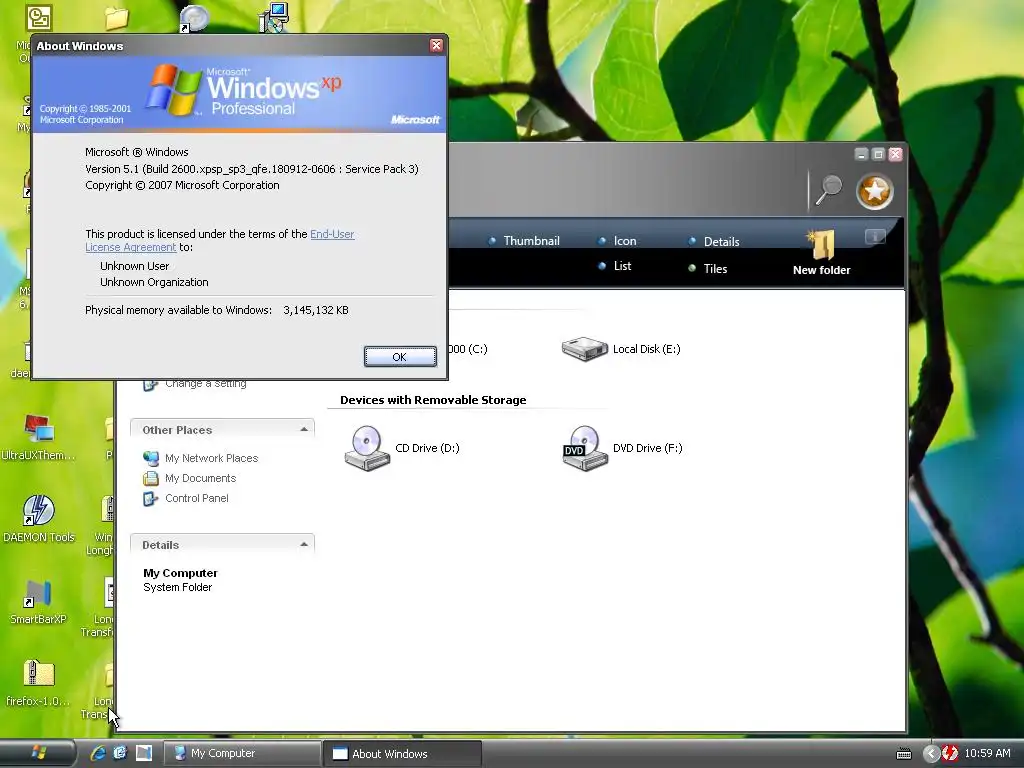Image resolution: width=1024 pixels, height=768 pixels.
Task: Open My Network Places link
Action: pyautogui.click(x=212, y=458)
